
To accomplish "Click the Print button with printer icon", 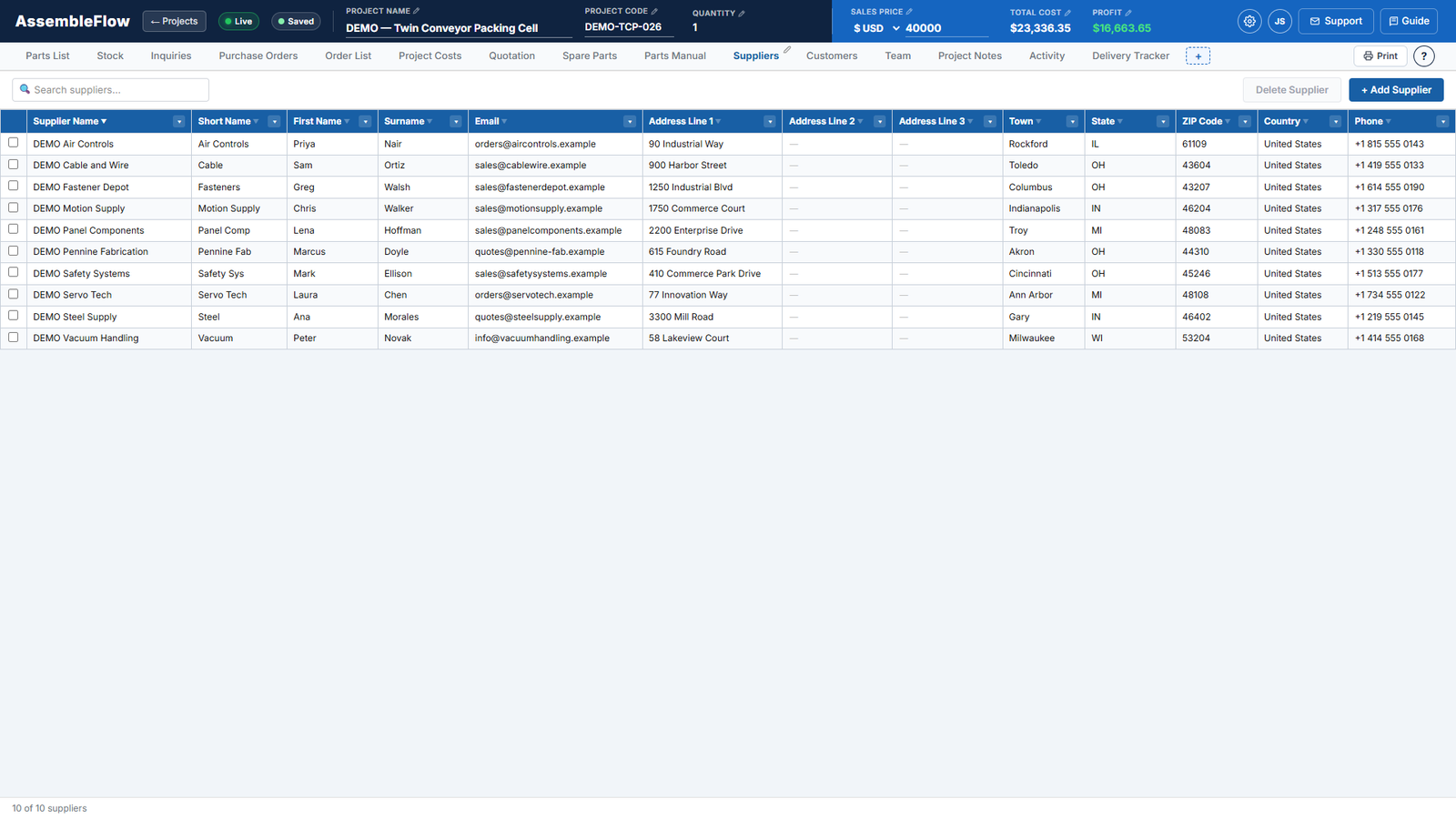I will (x=1380, y=56).
